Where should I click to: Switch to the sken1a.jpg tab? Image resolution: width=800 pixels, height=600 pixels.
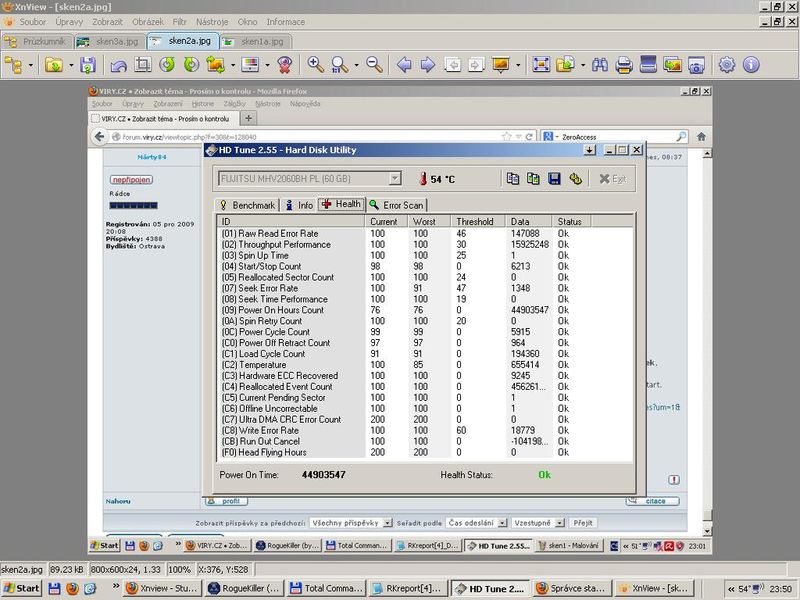click(x=256, y=42)
